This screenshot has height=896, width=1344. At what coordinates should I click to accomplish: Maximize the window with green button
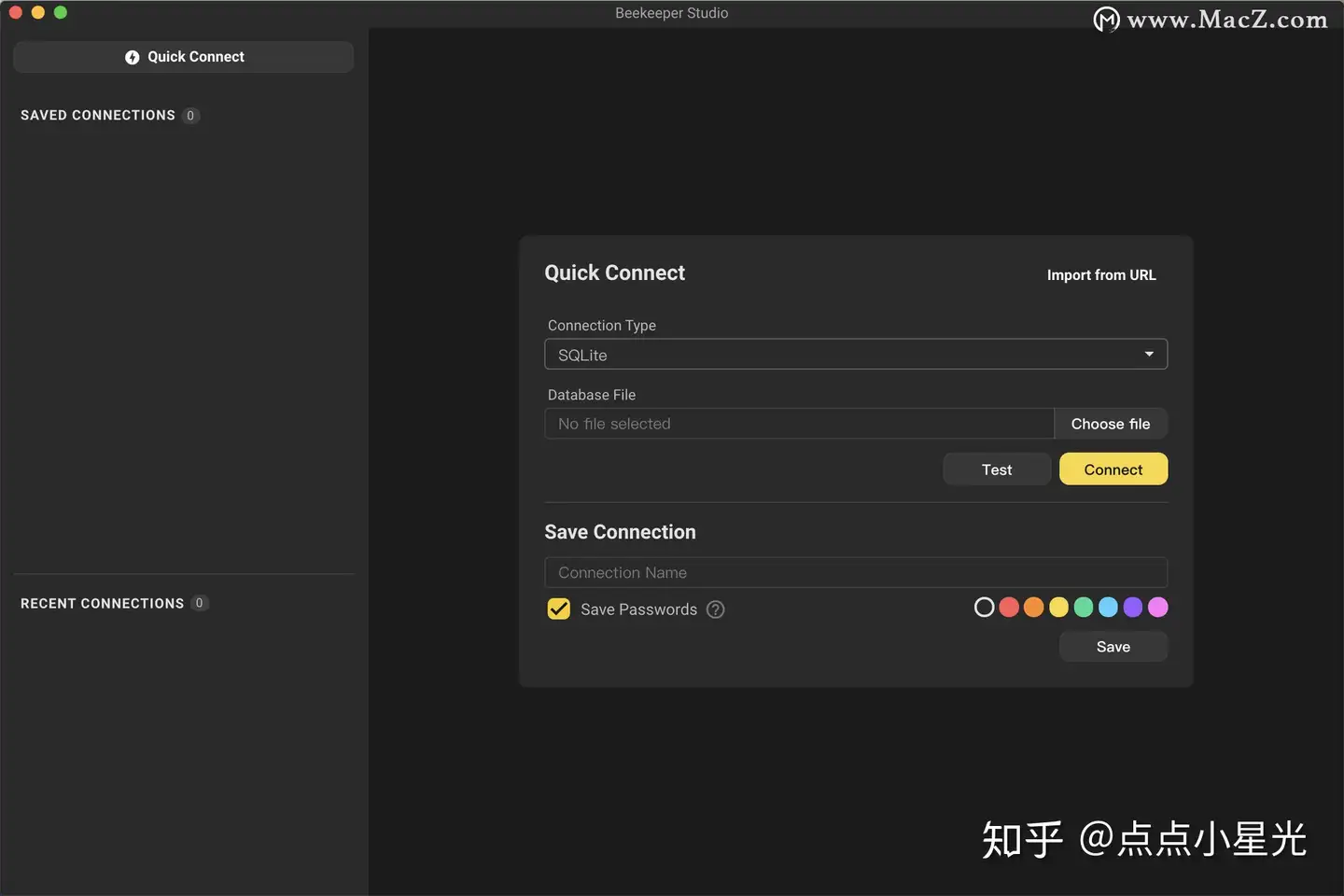coord(60,12)
